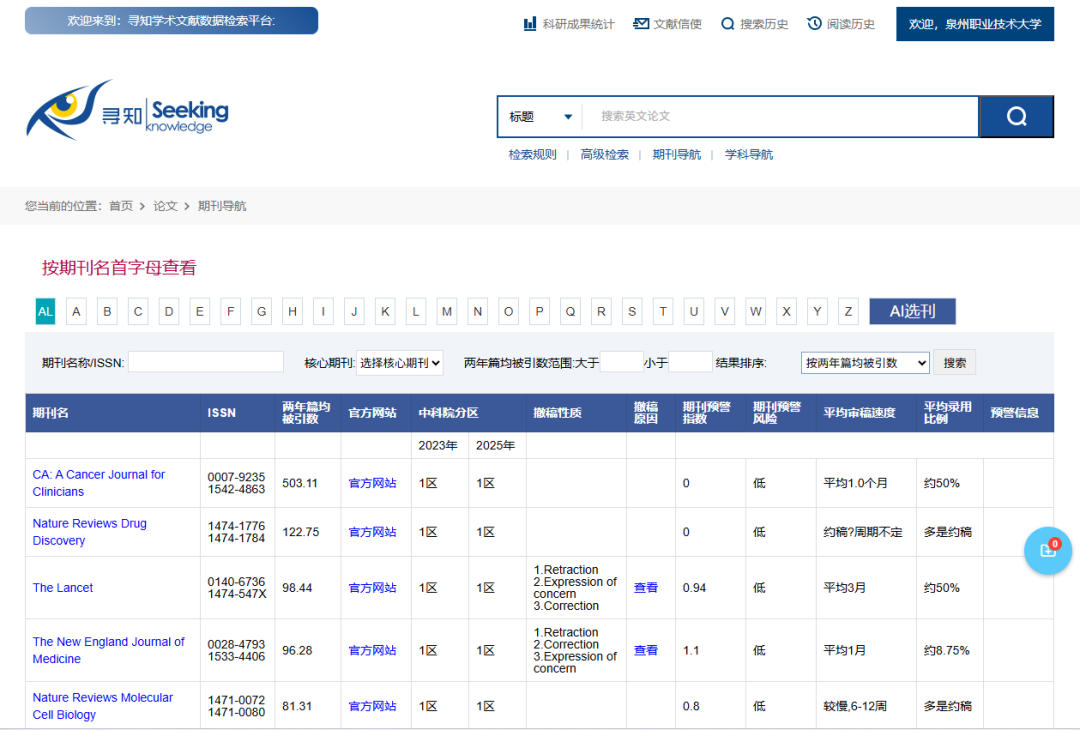Viewport: 1080px width, 730px height.
Task: Open 搜索历史 search history icon
Action: pos(728,24)
